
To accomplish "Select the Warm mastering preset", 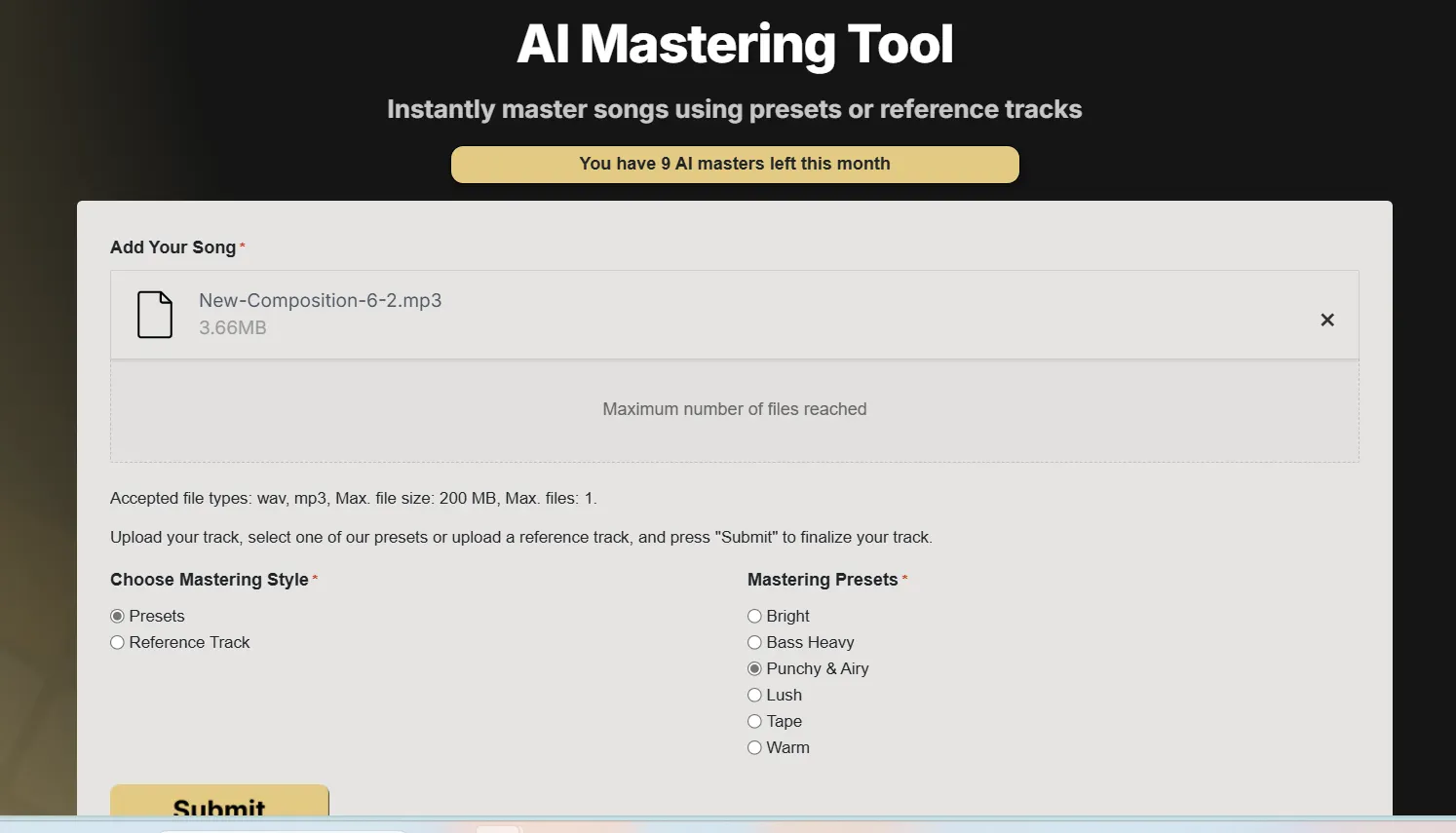I will click(754, 747).
